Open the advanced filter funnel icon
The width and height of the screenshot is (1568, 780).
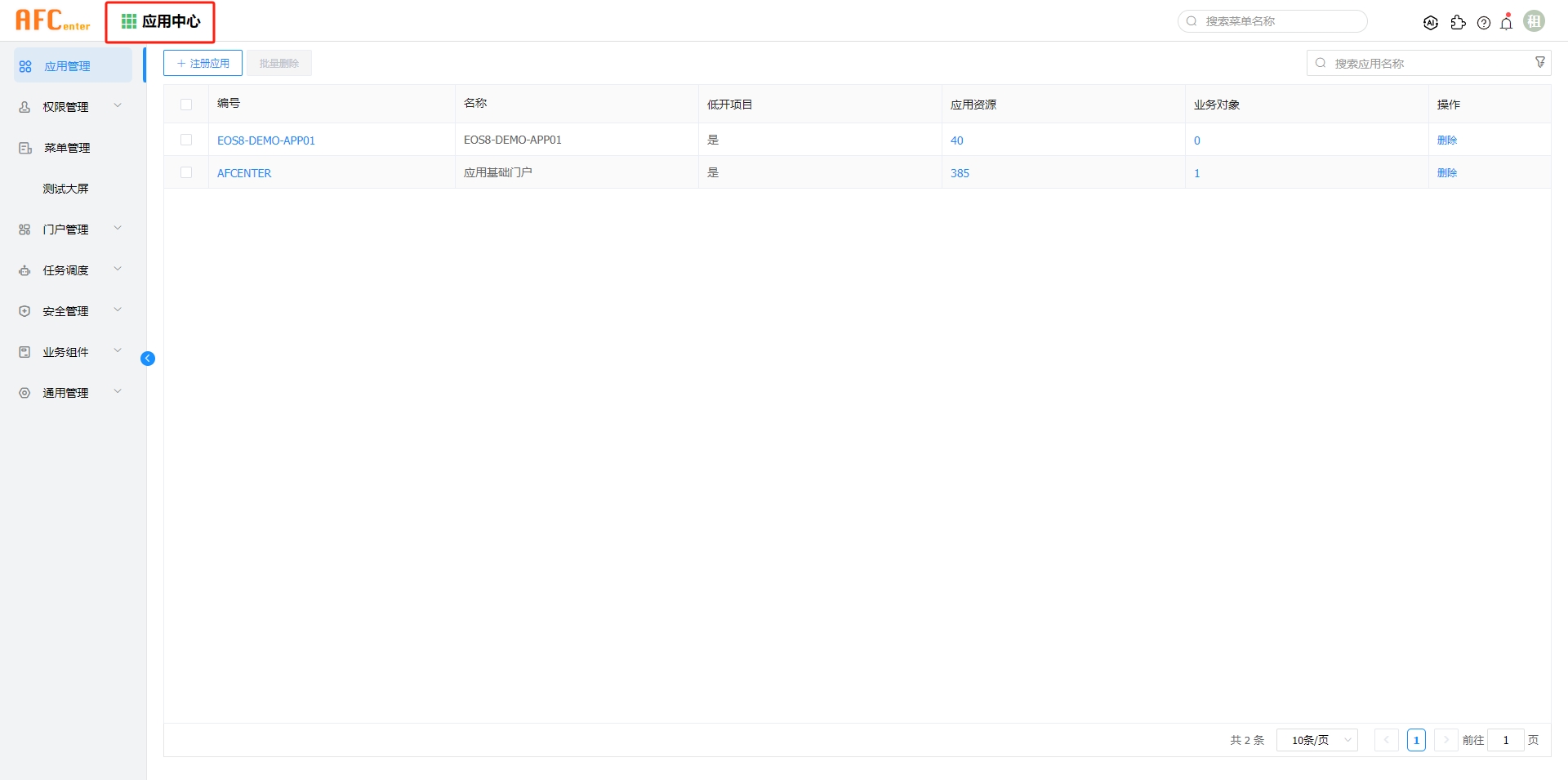[x=1540, y=63]
